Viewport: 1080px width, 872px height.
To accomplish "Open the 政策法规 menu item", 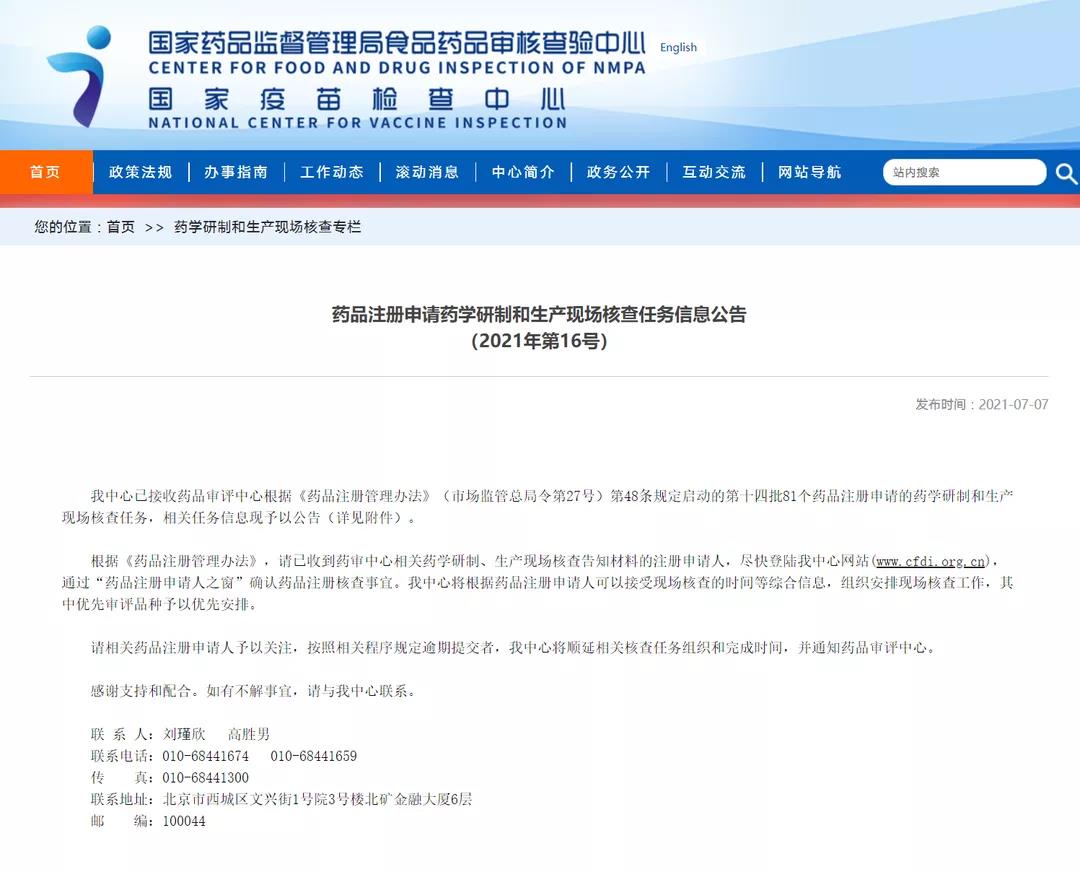I will [141, 172].
